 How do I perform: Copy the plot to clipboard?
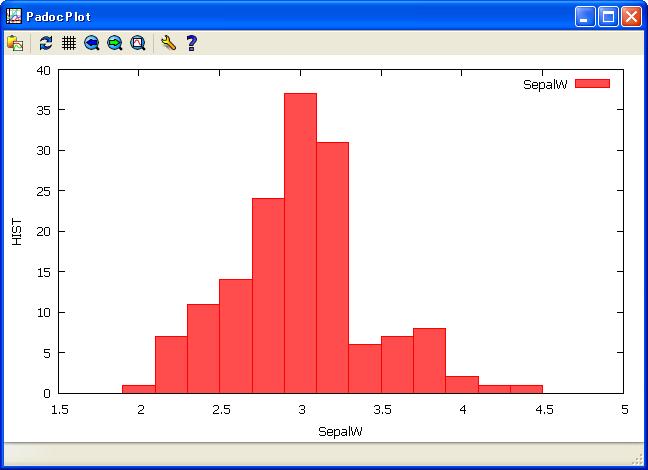coord(15,43)
